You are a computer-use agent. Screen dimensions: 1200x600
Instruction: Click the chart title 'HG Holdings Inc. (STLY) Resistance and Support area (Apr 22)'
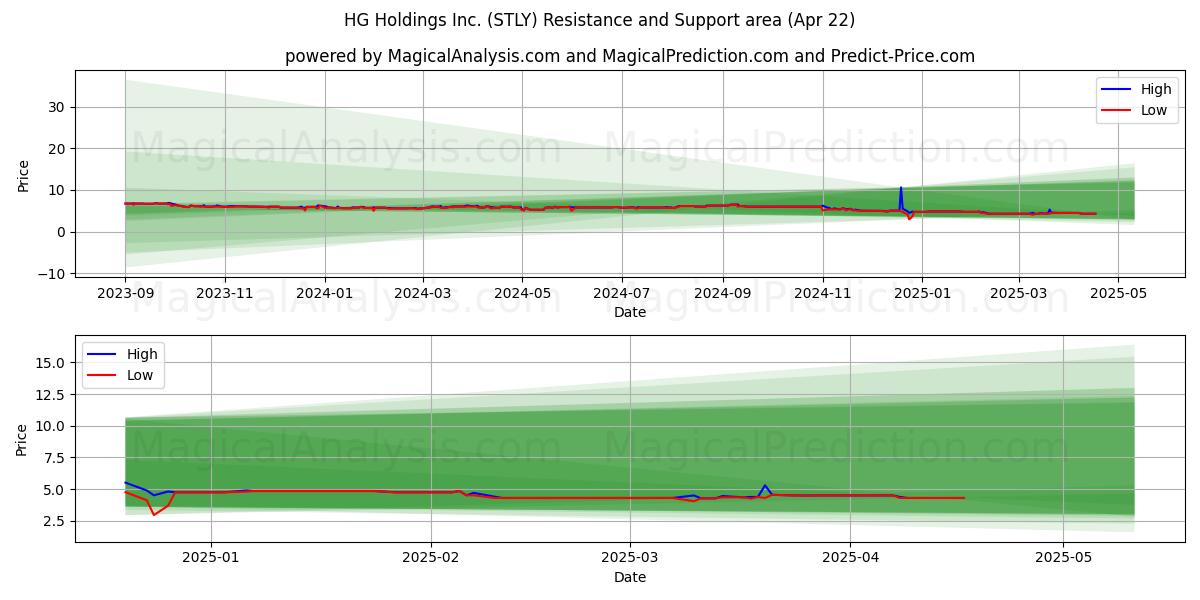click(600, 20)
